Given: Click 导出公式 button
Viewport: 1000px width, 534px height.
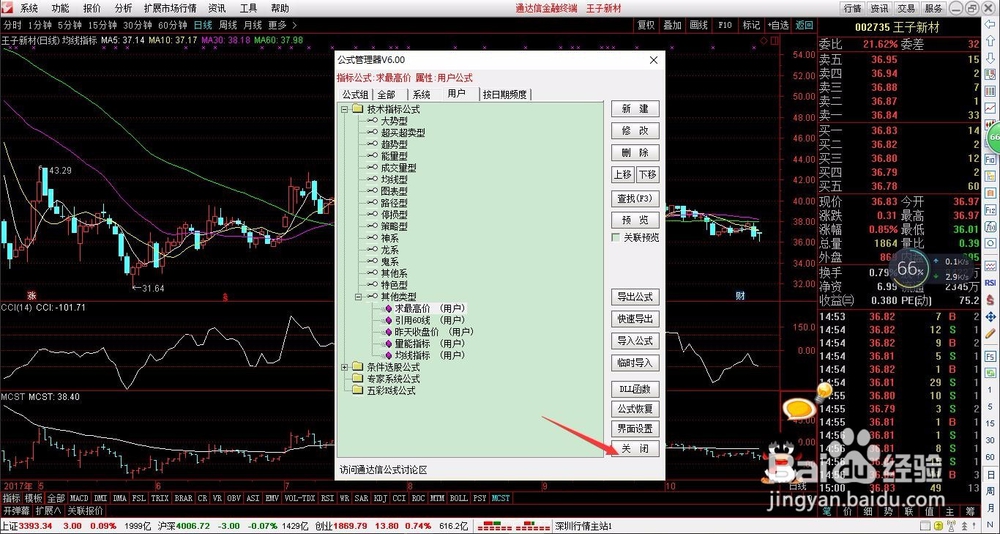Looking at the screenshot, I should click(635, 297).
